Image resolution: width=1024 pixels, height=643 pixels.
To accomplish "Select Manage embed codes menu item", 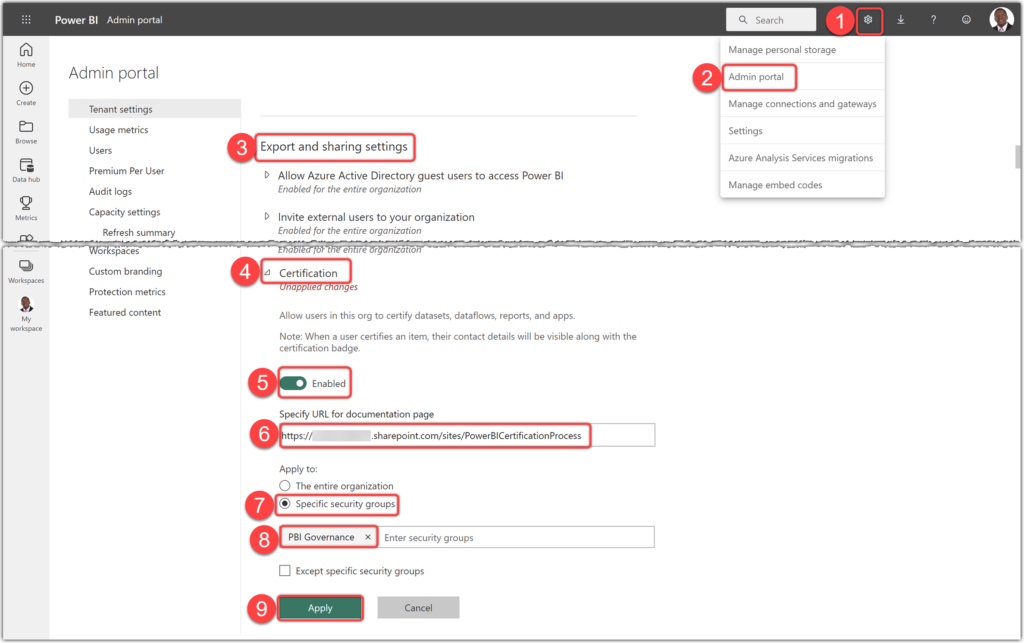I will [802, 185].
